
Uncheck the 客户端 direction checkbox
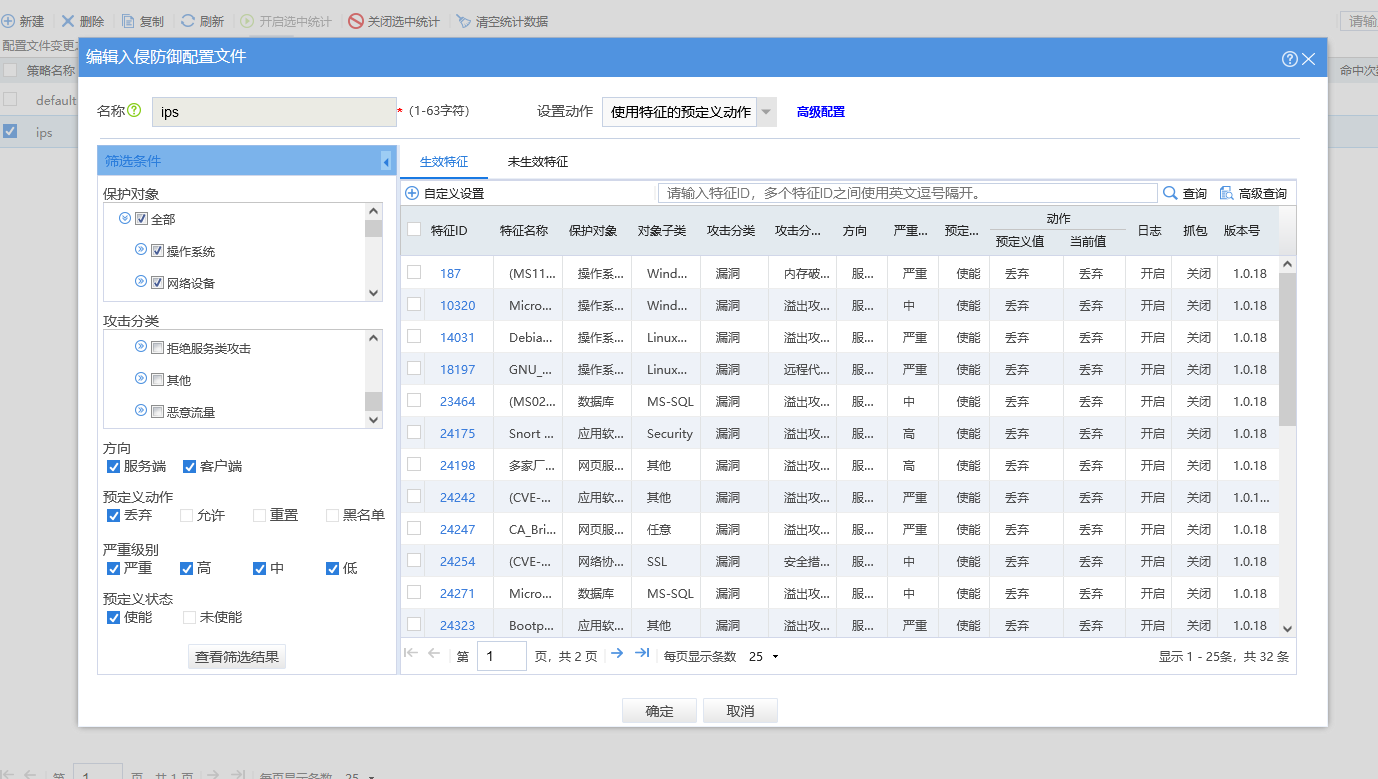coord(189,466)
